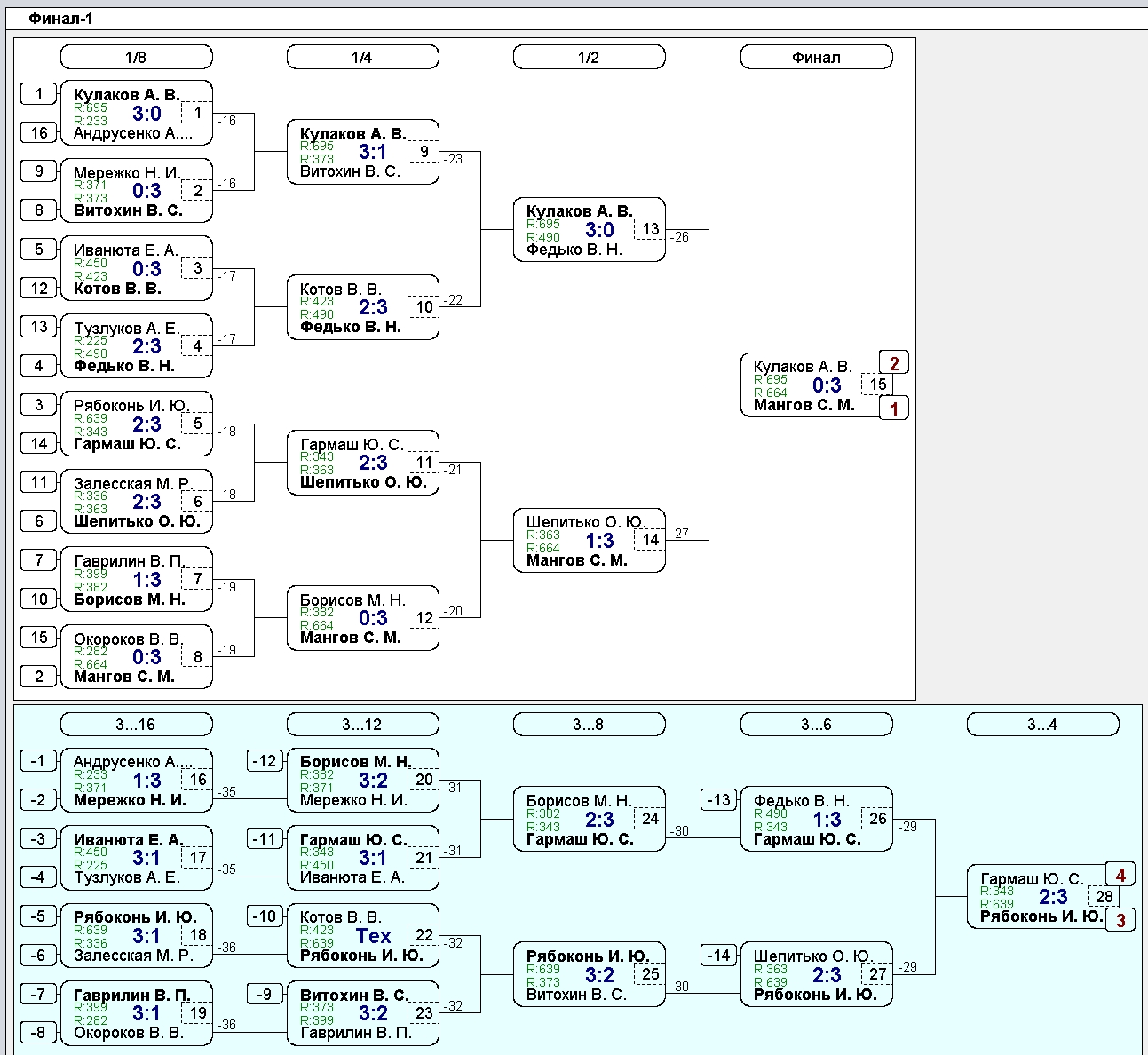Viewport: 1148px width, 1055px height.
Task: Select the -9 box beside Витохин В. С.
Action: 265,994
